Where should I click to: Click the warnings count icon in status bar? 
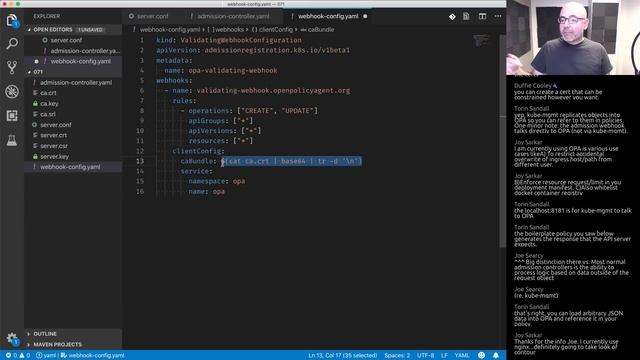[x=25, y=356]
